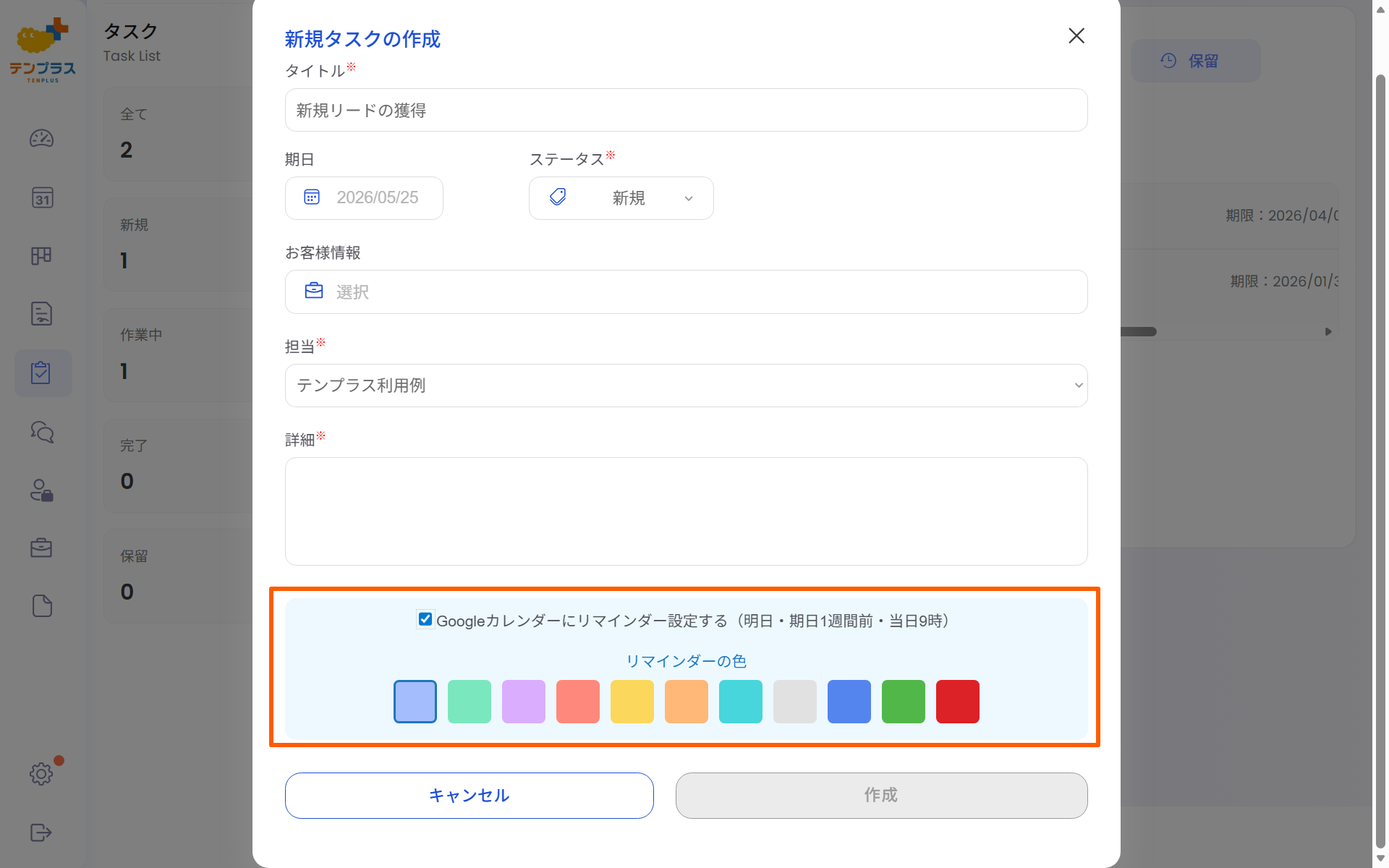
Task: Select the light gray reminder color
Action: point(795,702)
